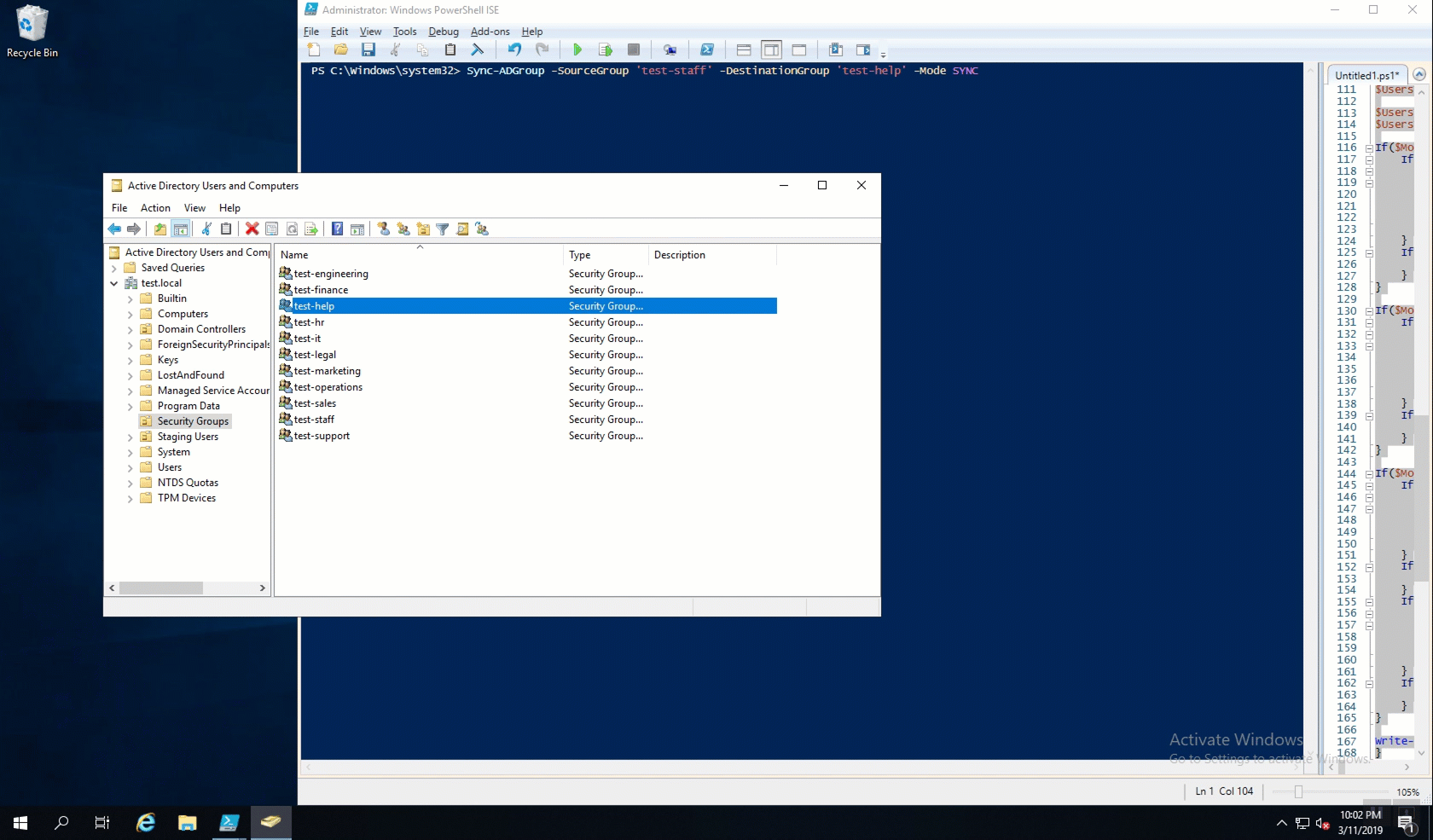Open Help with the blue question mark icon

(338, 229)
